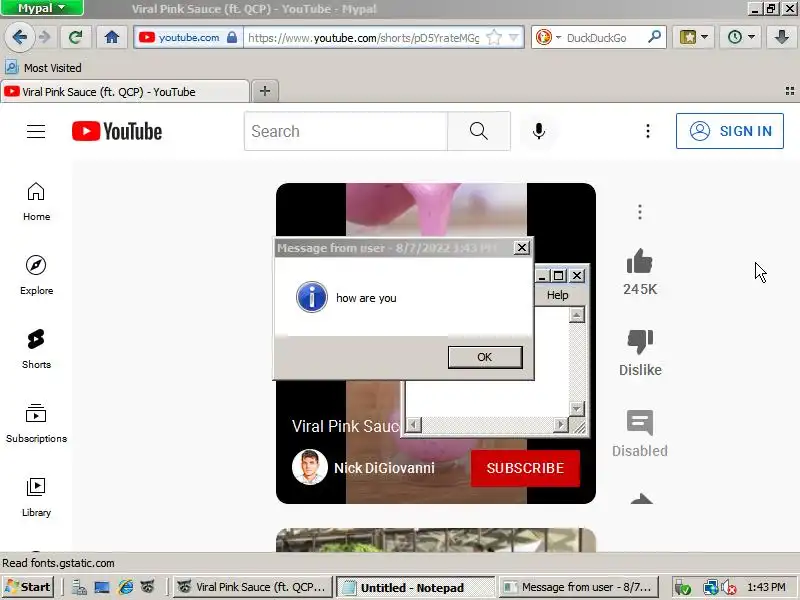Screen dimensions: 800x600
Task: Maximize the Notepad window
Action: pos(559,276)
